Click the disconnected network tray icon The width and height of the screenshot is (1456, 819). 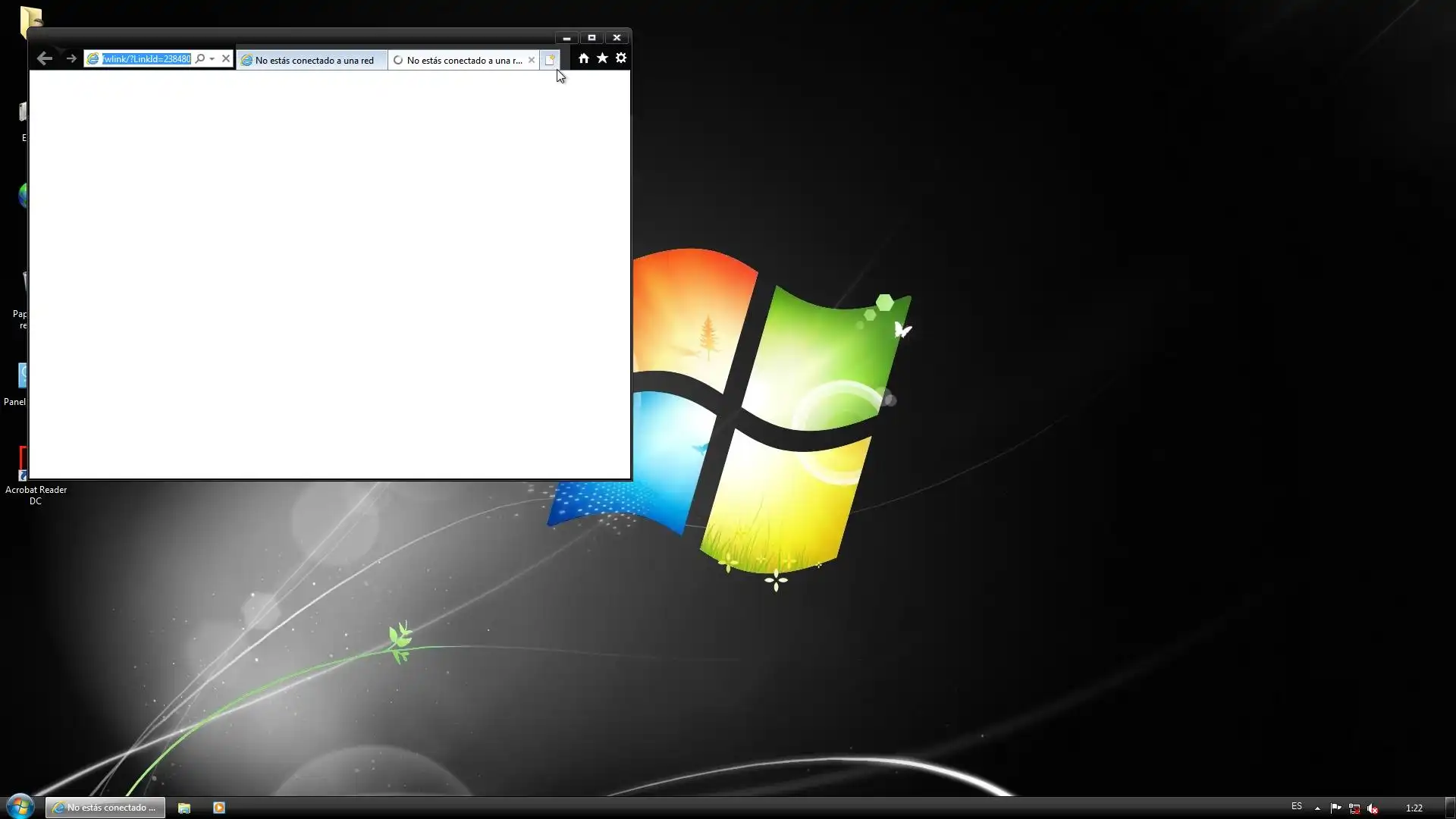(x=1354, y=808)
